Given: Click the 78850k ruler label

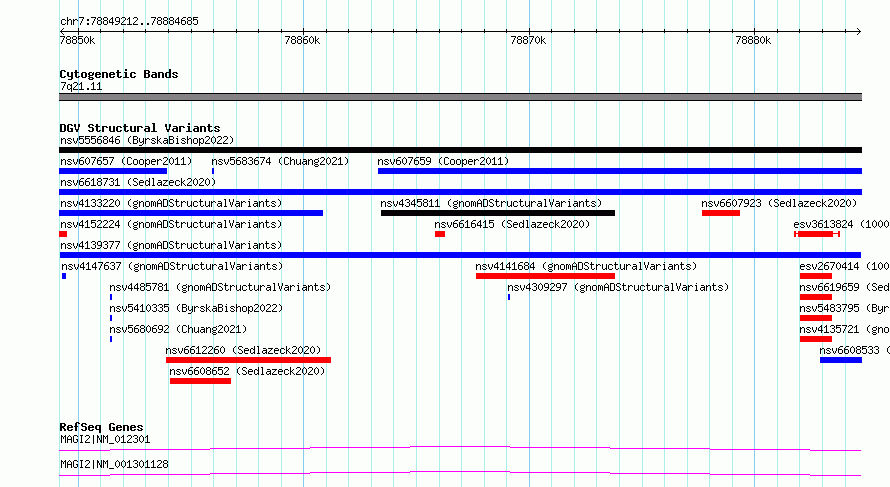Looking at the screenshot, I should pos(77,40).
